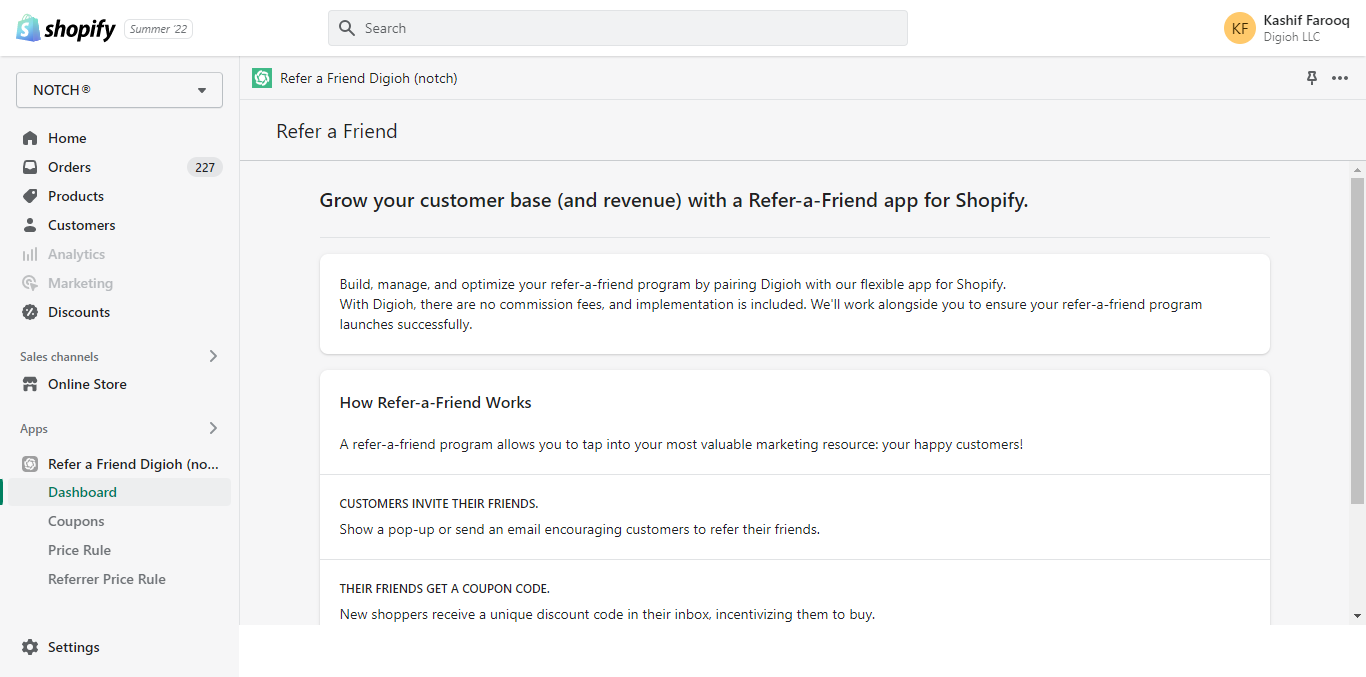Click 'CUSTOMERS INVITE THEIR FRIENDS.' text

click(x=439, y=504)
